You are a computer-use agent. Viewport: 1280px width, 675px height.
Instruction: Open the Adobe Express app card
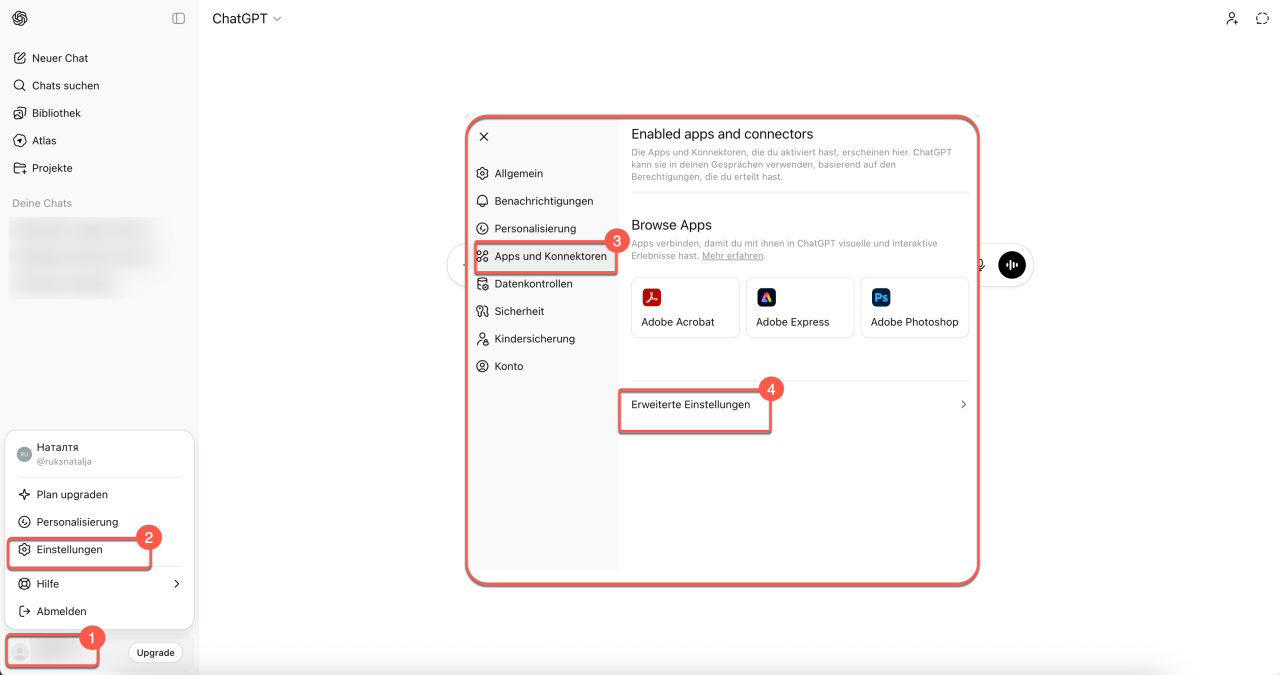pyautogui.click(x=800, y=307)
